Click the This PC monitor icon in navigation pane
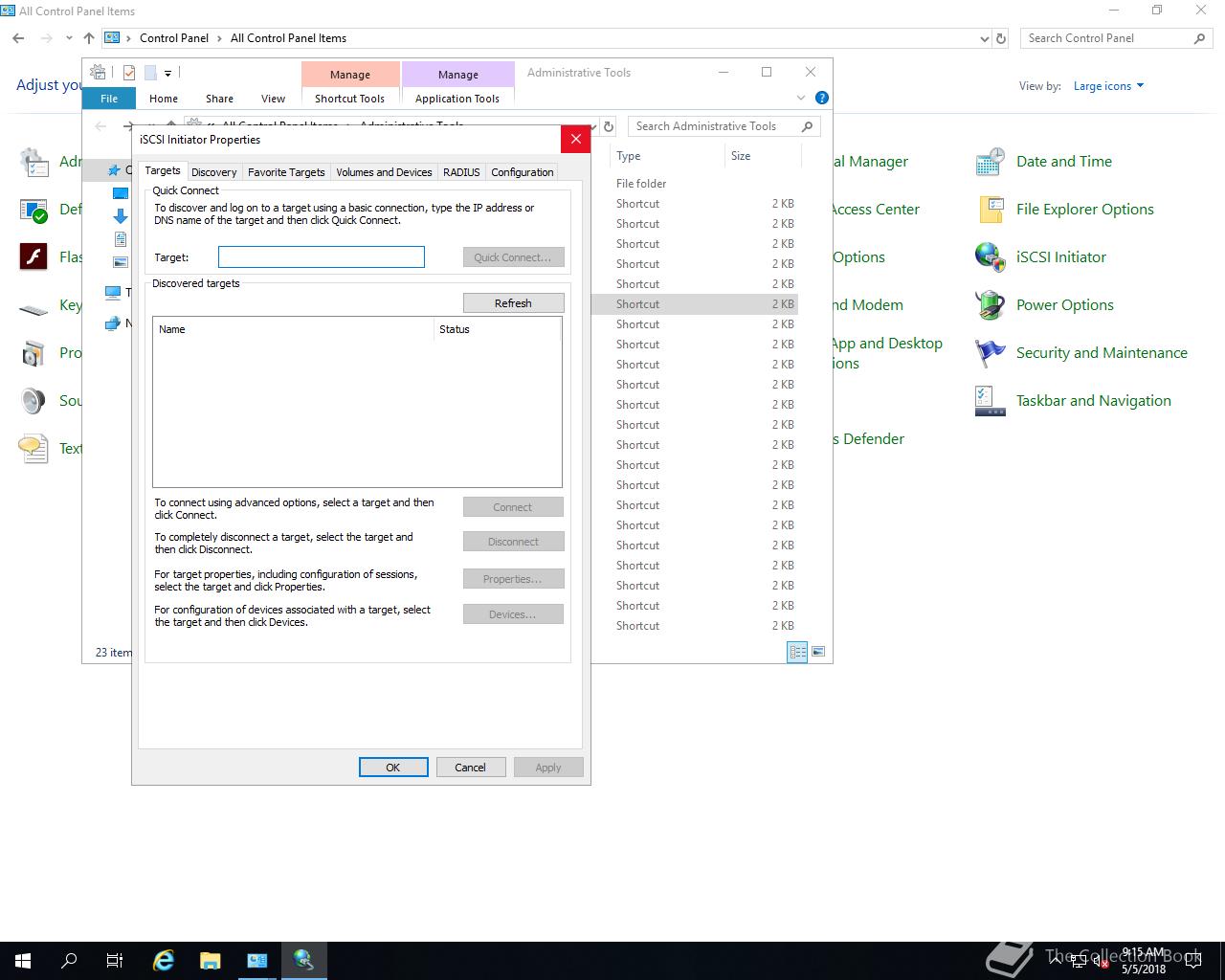Image resolution: width=1225 pixels, height=980 pixels. point(113,293)
